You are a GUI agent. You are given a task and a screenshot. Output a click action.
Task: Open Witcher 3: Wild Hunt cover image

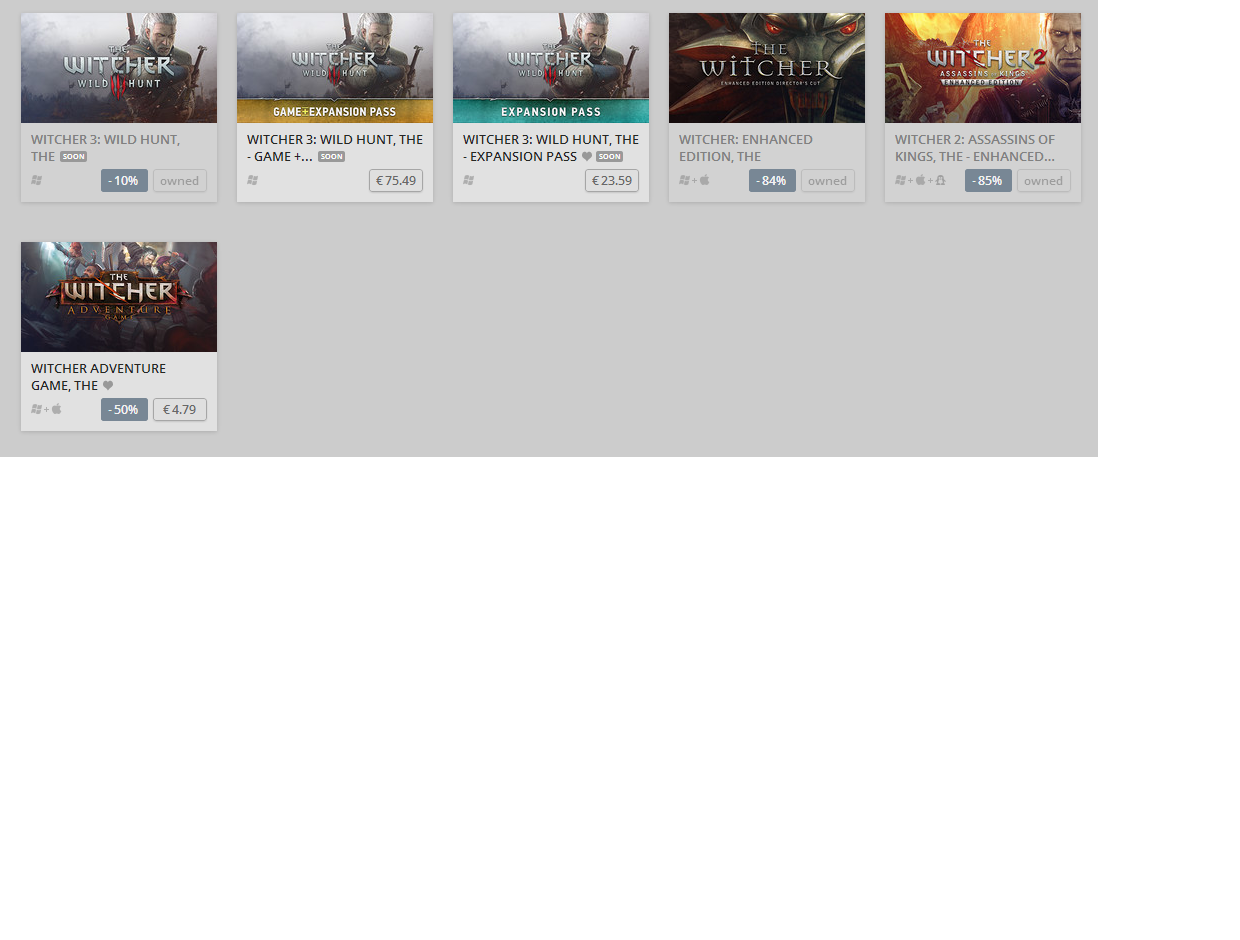[x=119, y=68]
